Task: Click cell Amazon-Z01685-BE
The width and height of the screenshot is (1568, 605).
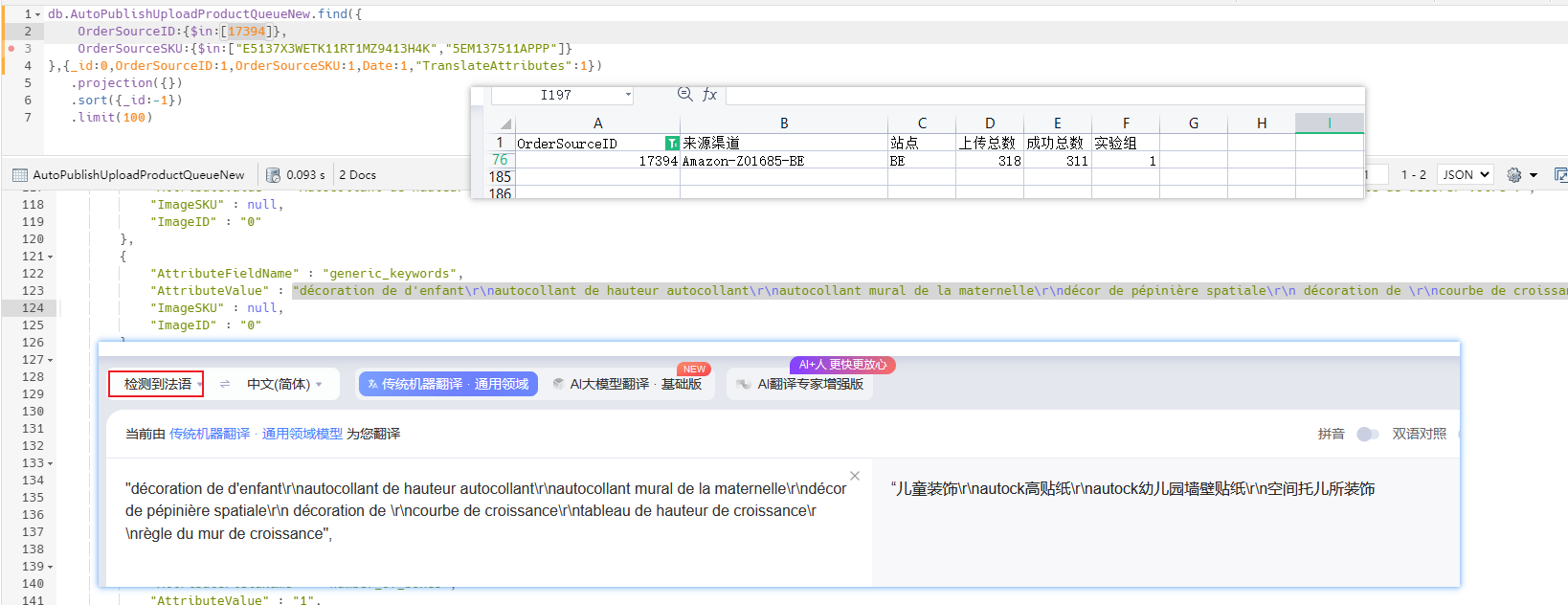Action: point(784,161)
